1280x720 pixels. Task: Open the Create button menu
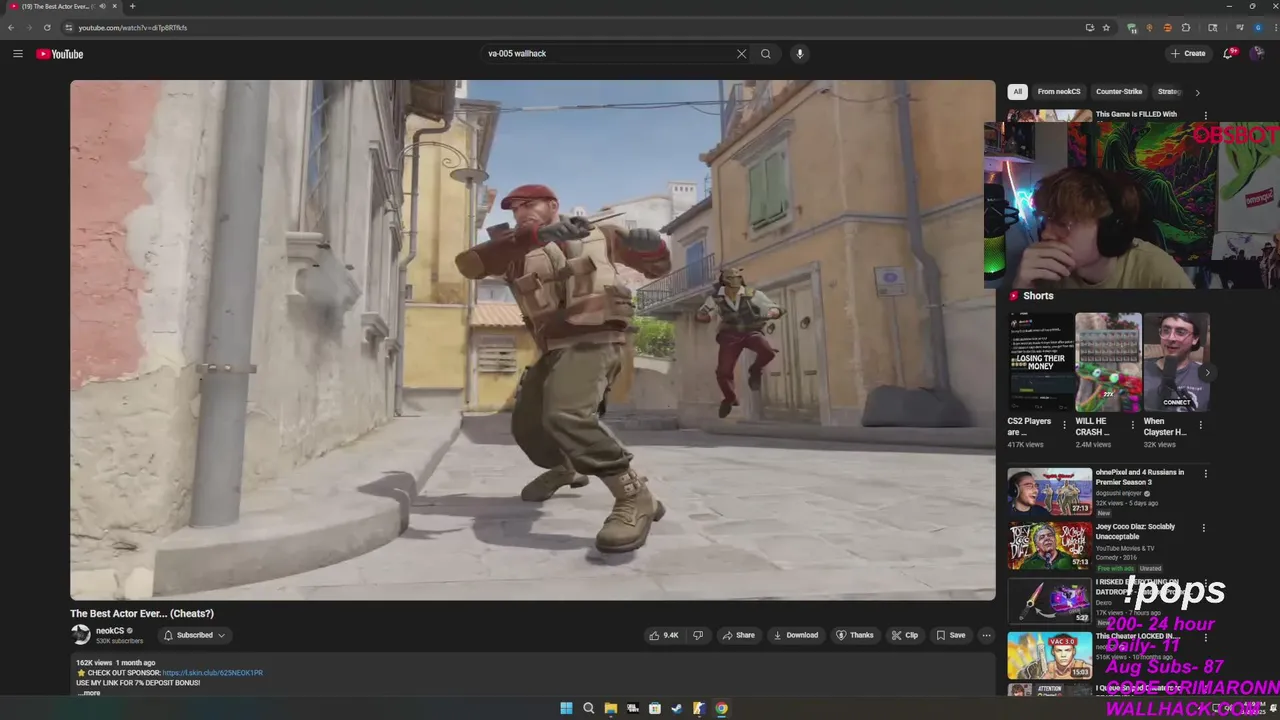point(1188,54)
